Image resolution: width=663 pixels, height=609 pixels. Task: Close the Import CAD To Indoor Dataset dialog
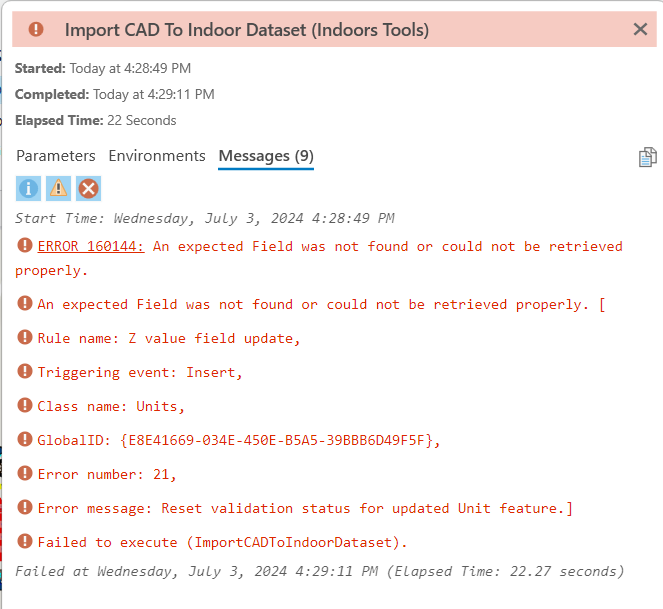click(641, 30)
